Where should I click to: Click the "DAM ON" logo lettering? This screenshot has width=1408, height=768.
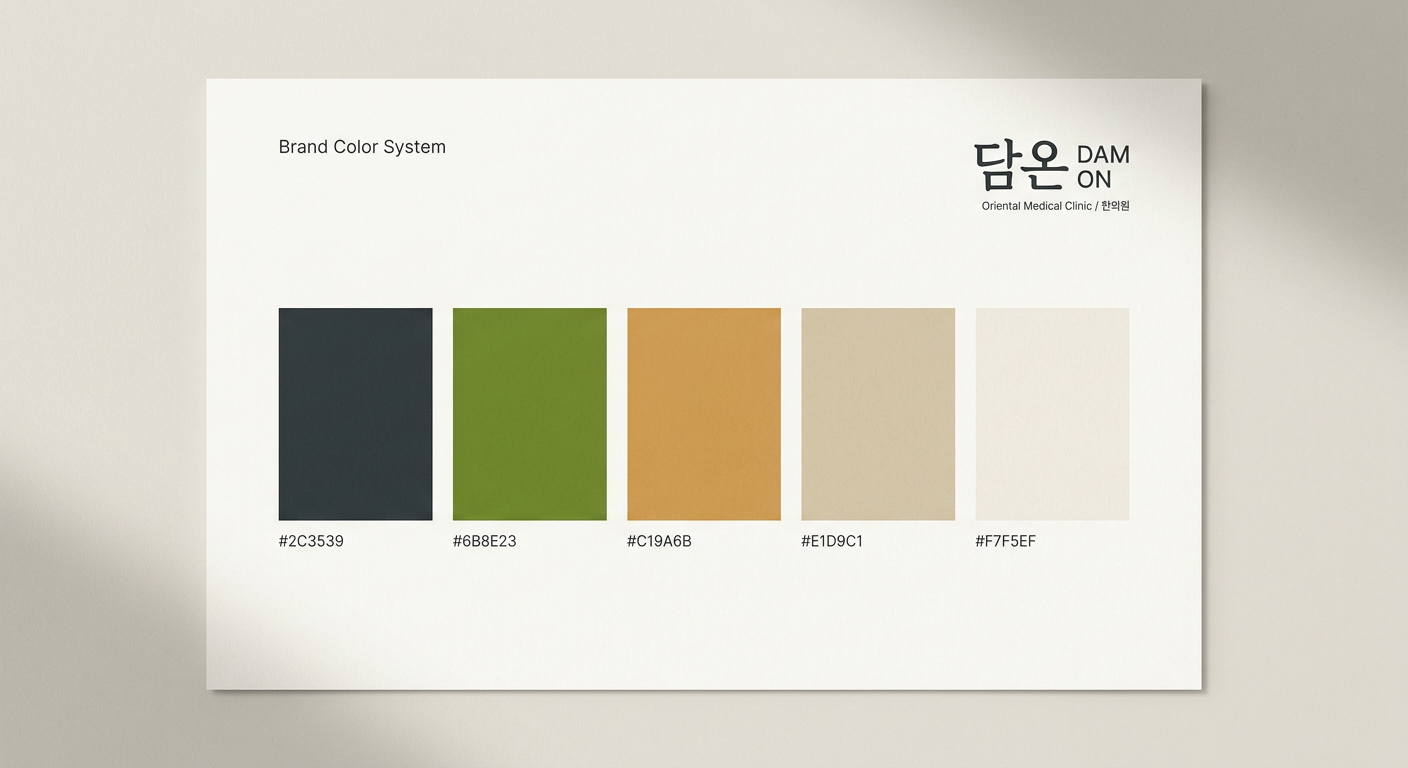pos(1103,167)
